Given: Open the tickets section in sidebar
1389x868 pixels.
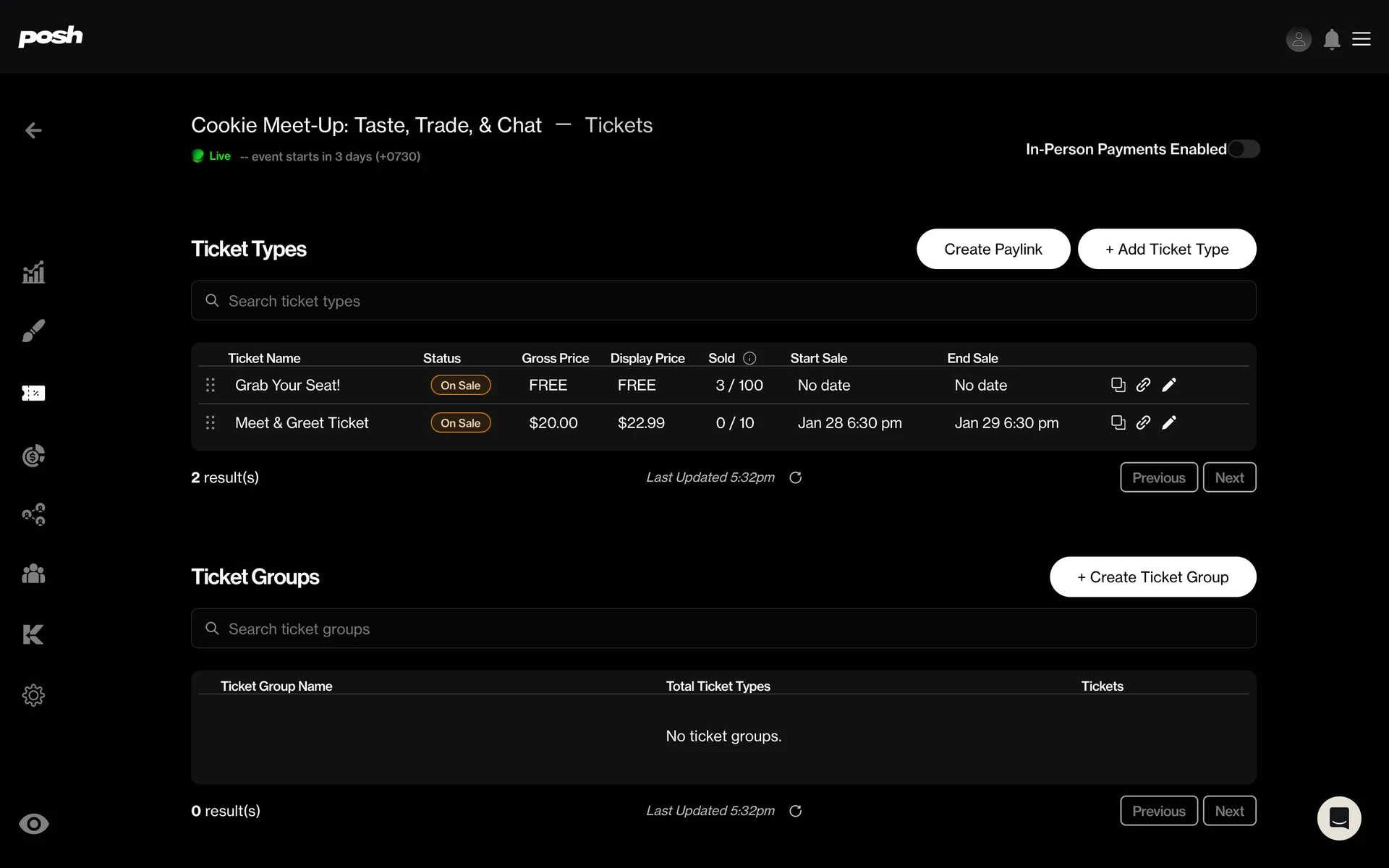Looking at the screenshot, I should (33, 393).
